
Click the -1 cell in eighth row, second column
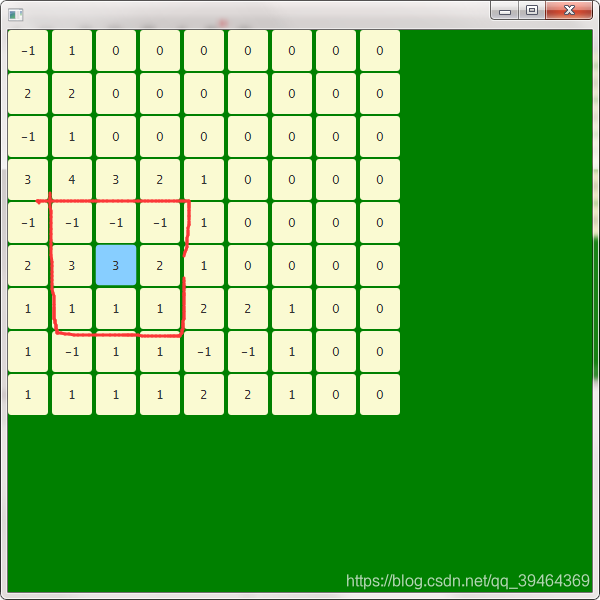click(72, 351)
